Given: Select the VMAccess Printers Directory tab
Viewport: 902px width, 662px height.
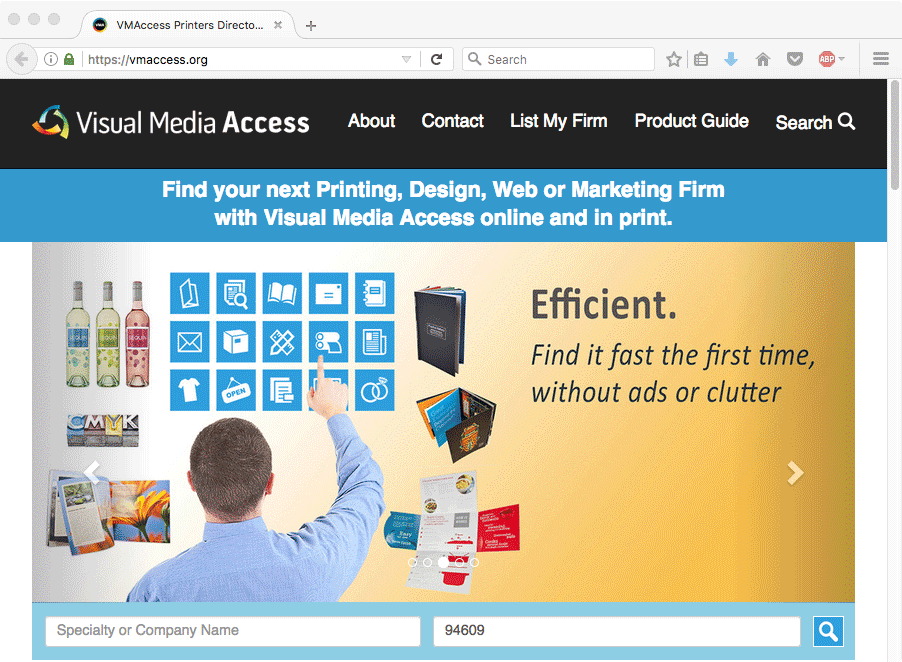Looking at the screenshot, I should [189, 25].
